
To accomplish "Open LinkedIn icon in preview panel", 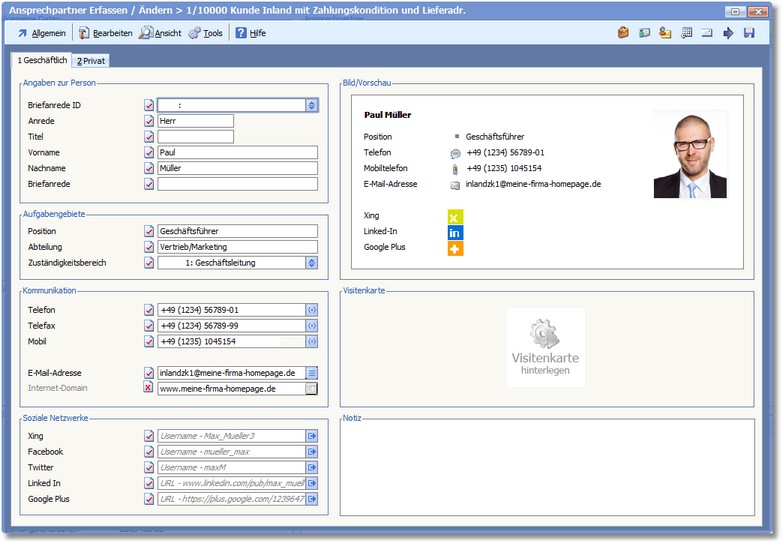I will 455,232.
